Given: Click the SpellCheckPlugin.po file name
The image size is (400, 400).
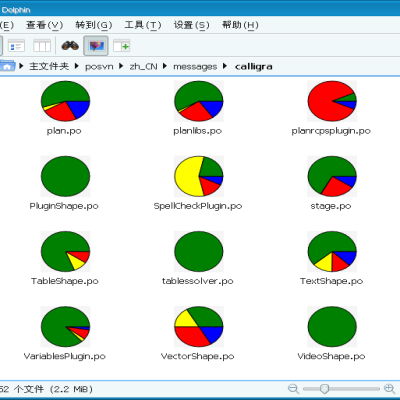Looking at the screenshot, I should point(198,206).
